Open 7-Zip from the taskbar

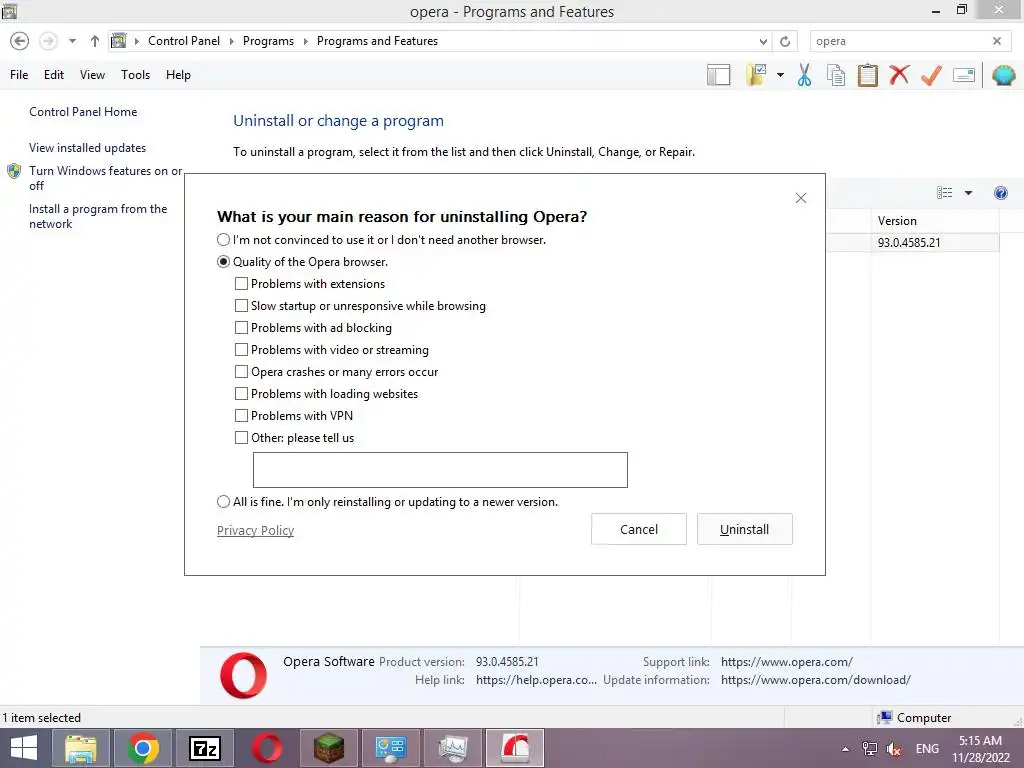coord(204,748)
